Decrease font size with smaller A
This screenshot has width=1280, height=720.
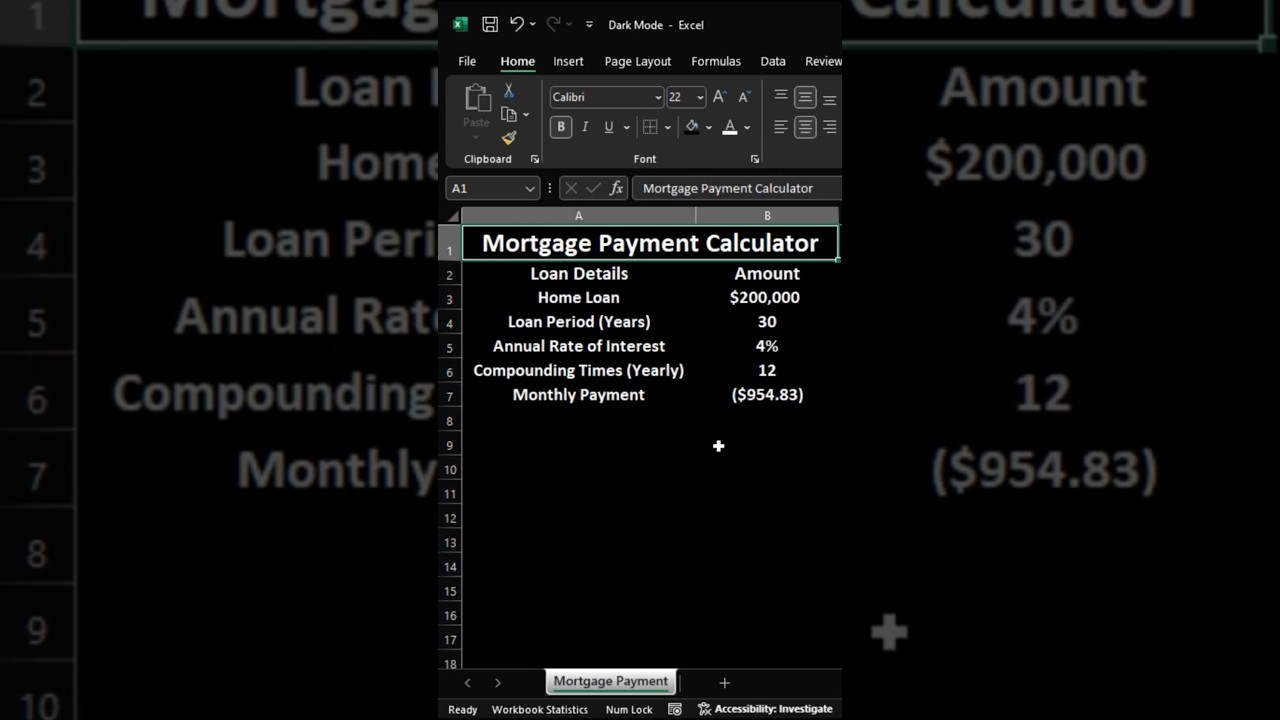tap(743, 97)
